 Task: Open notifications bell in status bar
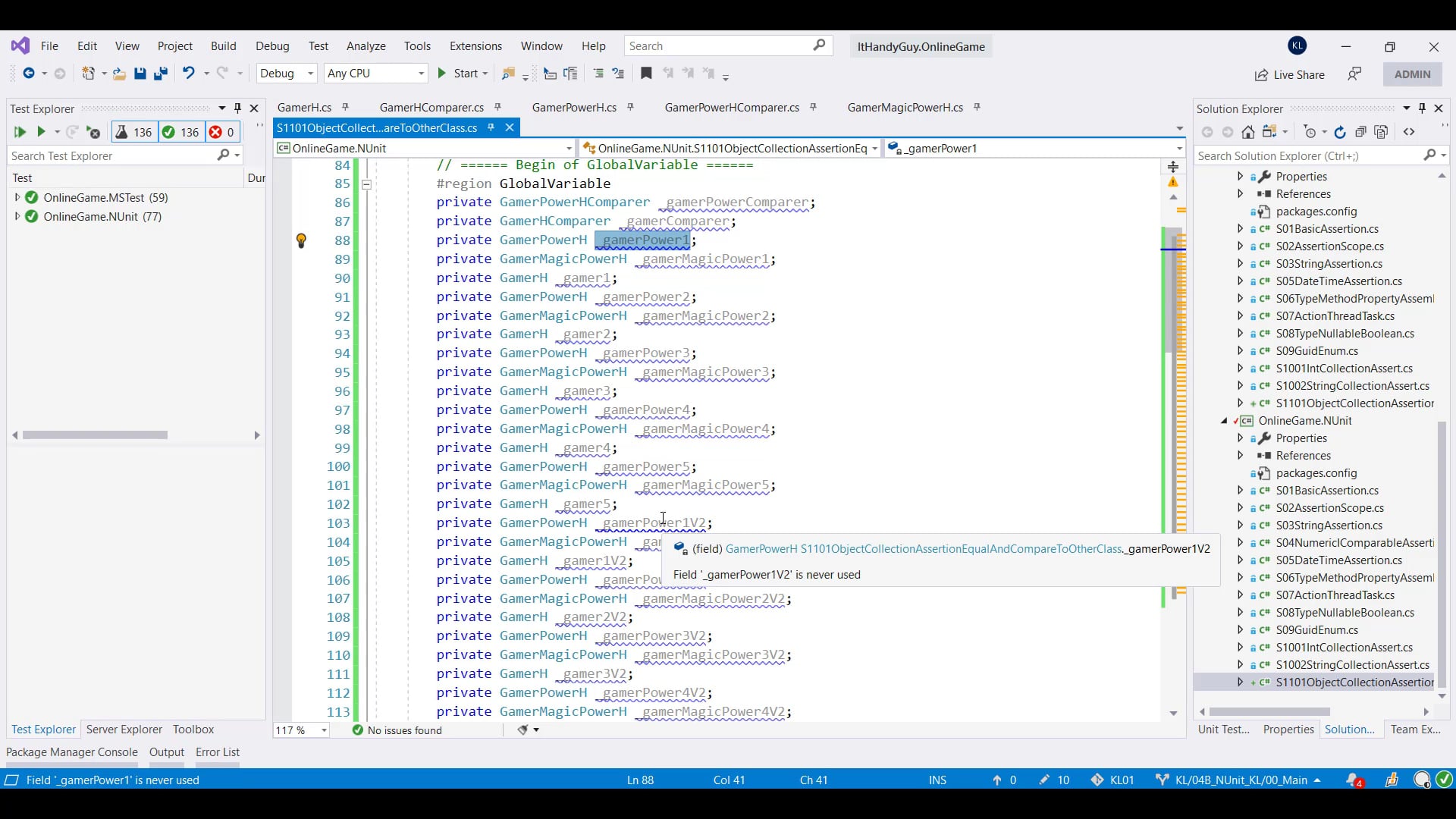click(x=1354, y=780)
